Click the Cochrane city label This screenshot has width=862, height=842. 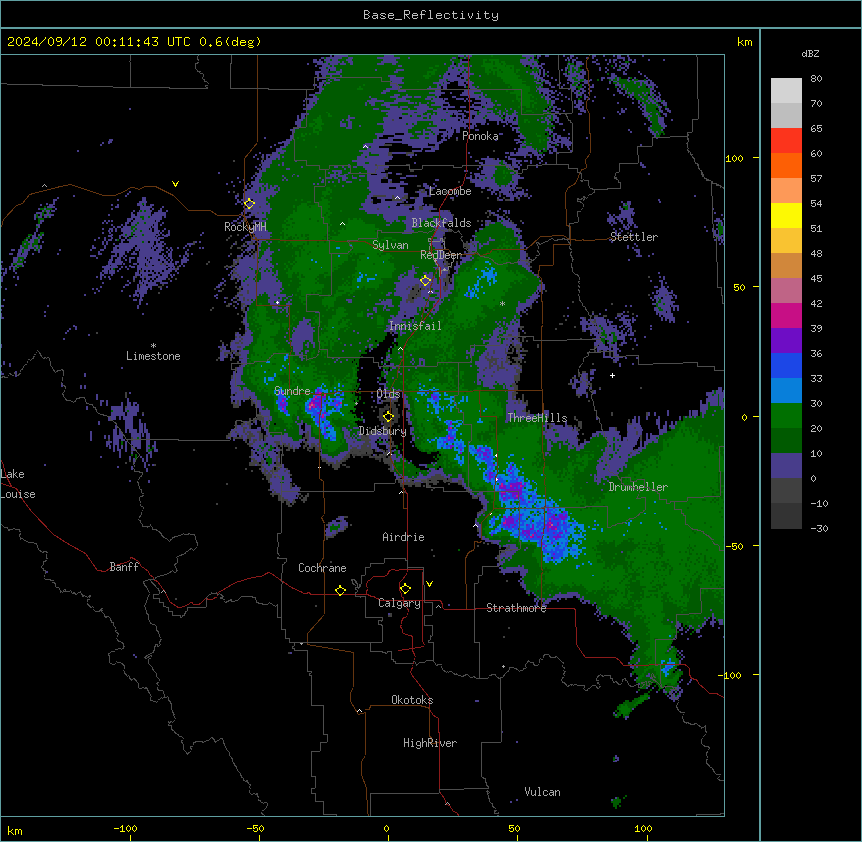click(x=322, y=568)
